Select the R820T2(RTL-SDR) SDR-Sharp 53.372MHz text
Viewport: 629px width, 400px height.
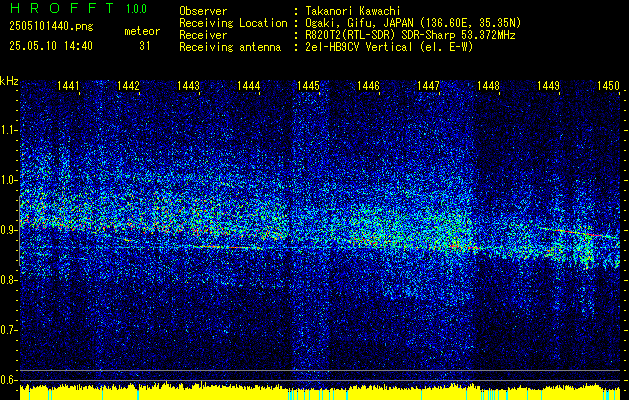click(410, 35)
